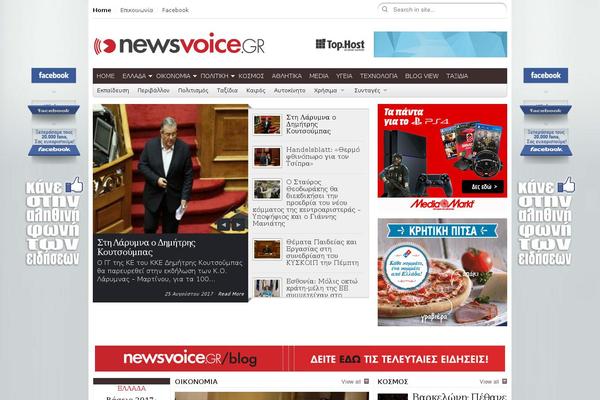Click the Εσθονία article thumbnail

(267, 287)
